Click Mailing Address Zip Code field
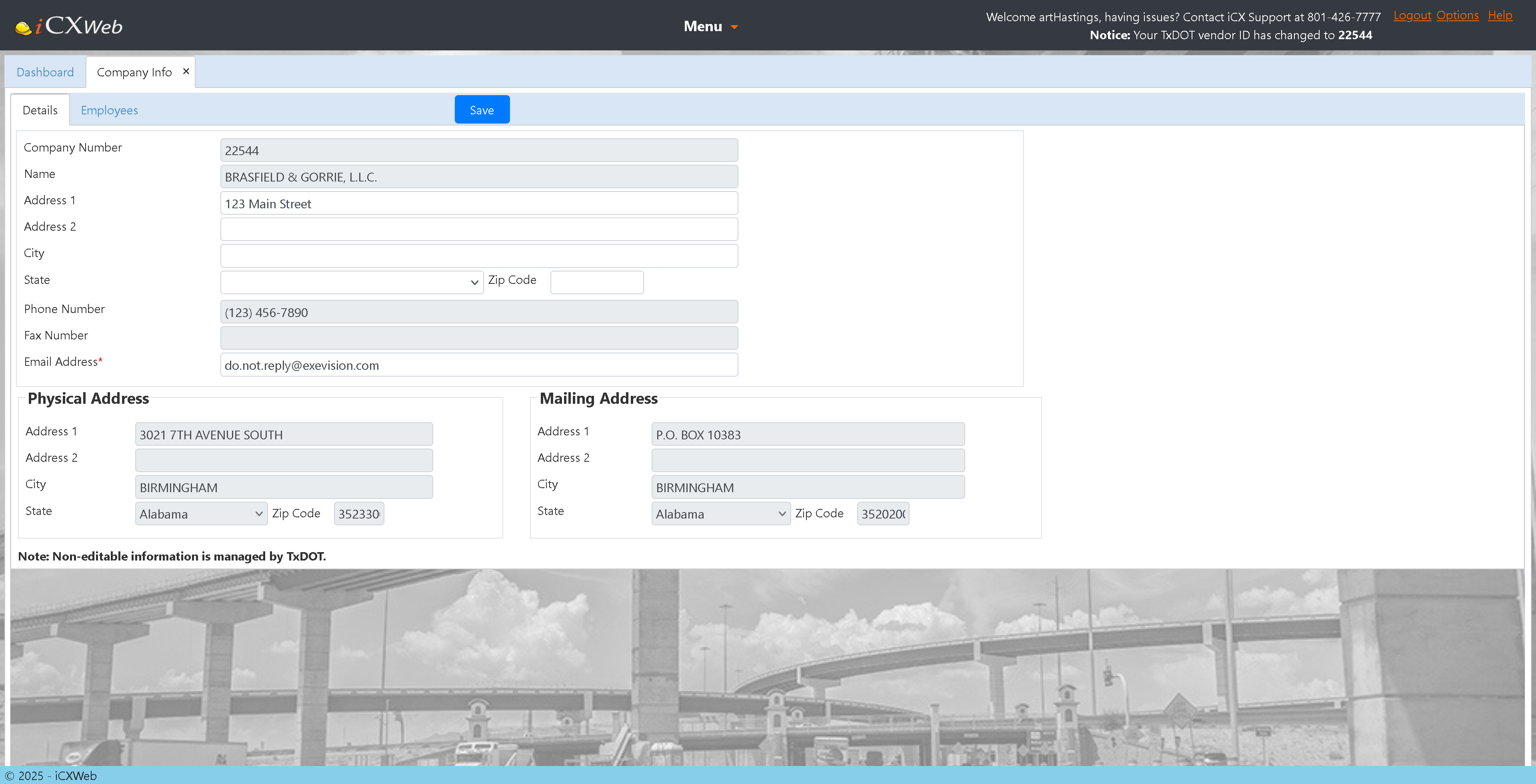 883,513
